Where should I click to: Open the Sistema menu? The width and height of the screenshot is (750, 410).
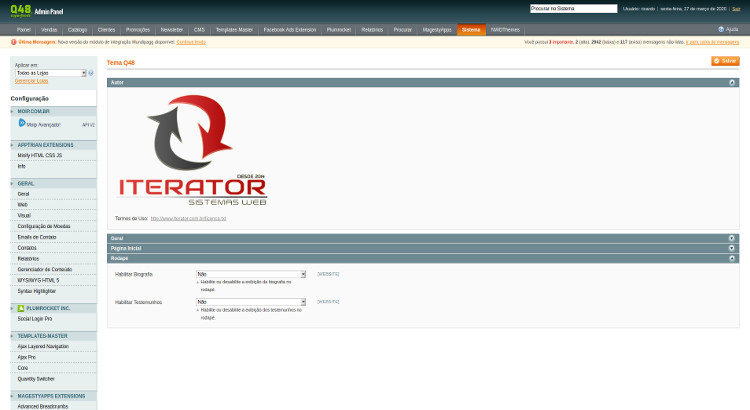(471, 30)
